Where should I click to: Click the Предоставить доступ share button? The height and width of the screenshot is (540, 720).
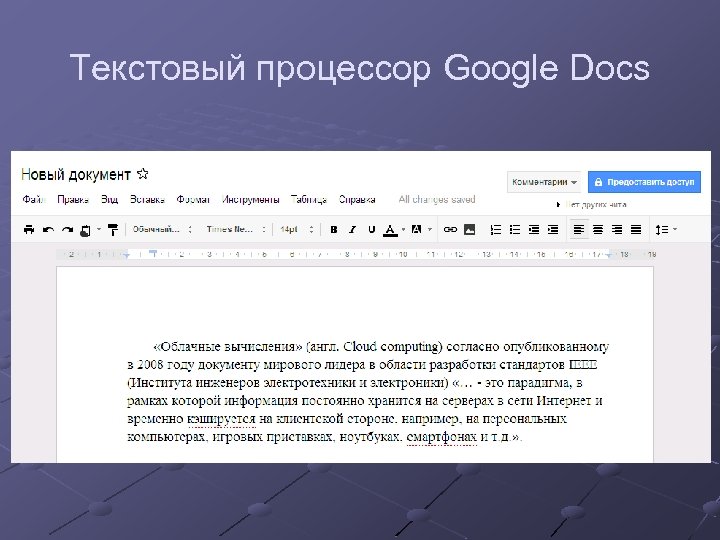pyautogui.click(x=644, y=182)
